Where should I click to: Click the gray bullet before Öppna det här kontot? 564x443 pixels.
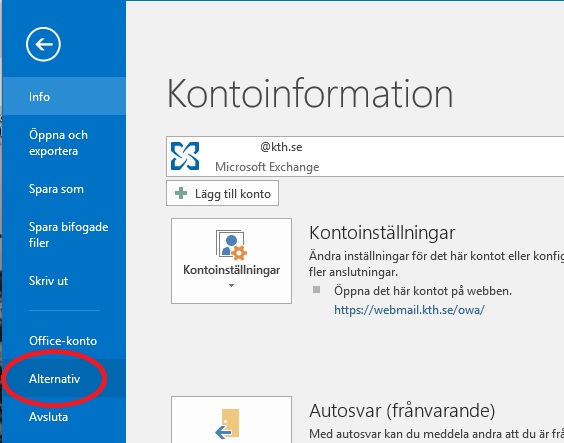point(317,290)
